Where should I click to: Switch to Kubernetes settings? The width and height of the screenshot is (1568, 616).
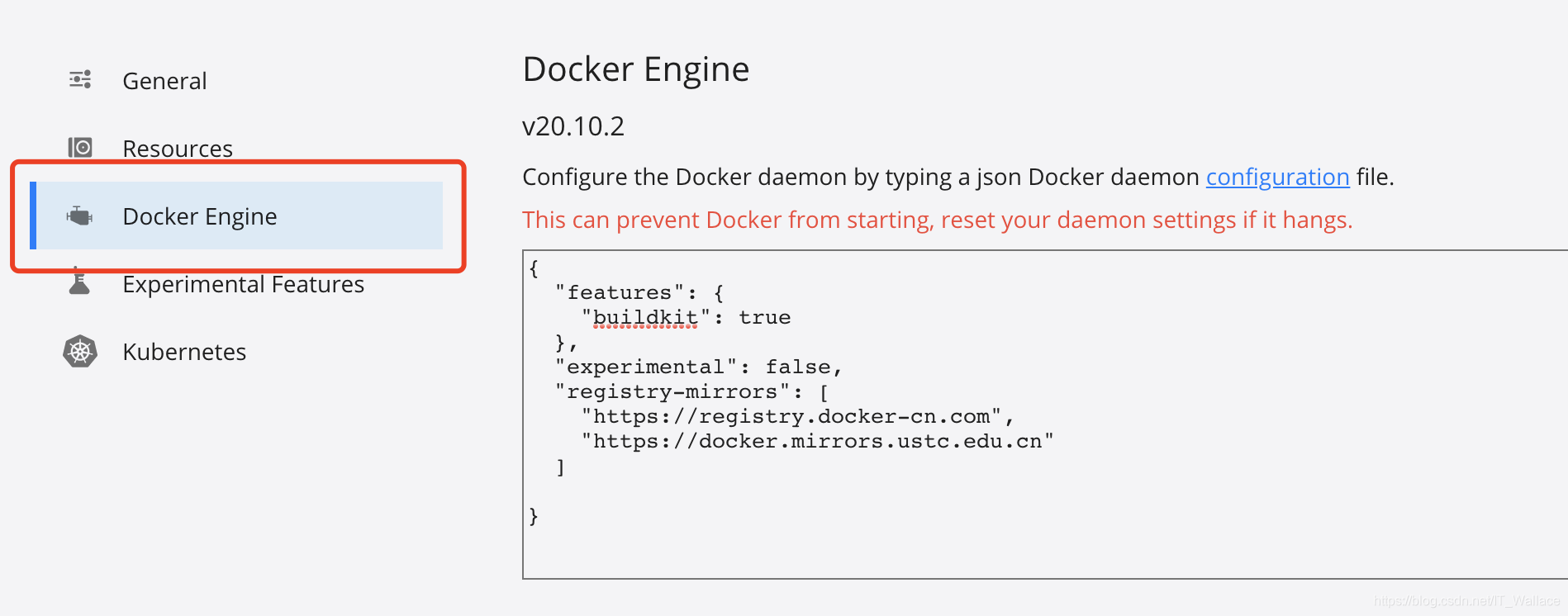[184, 352]
